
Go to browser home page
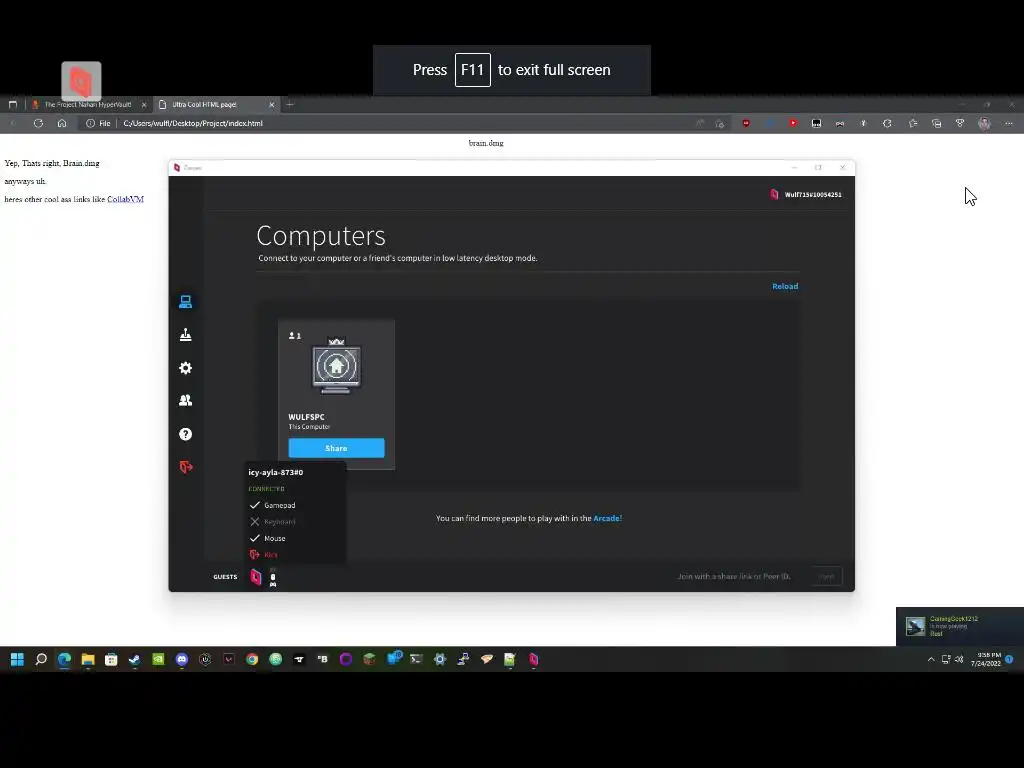click(62, 123)
